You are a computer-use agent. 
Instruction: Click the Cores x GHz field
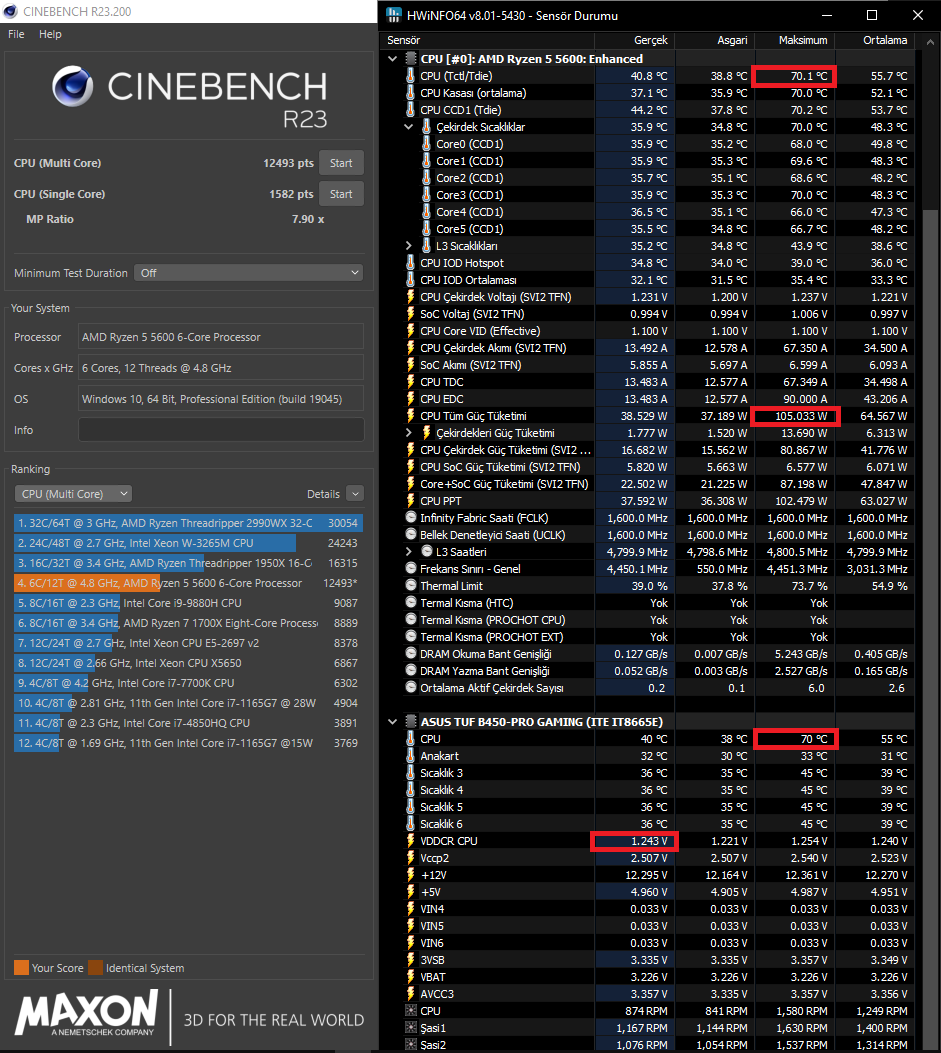(x=221, y=368)
